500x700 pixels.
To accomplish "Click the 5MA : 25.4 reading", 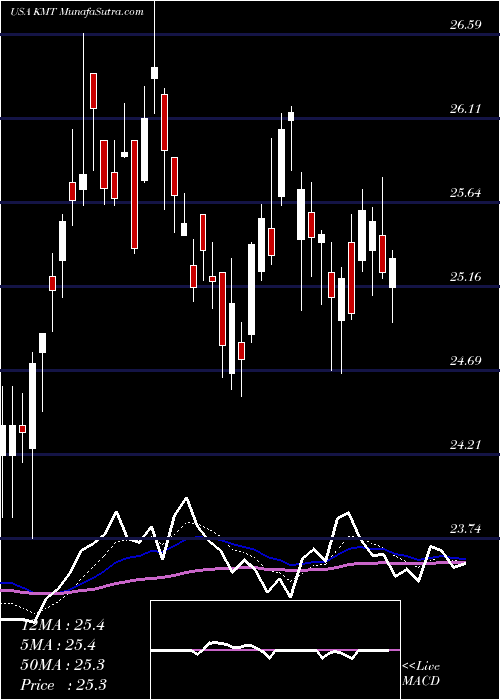I will point(59,645).
